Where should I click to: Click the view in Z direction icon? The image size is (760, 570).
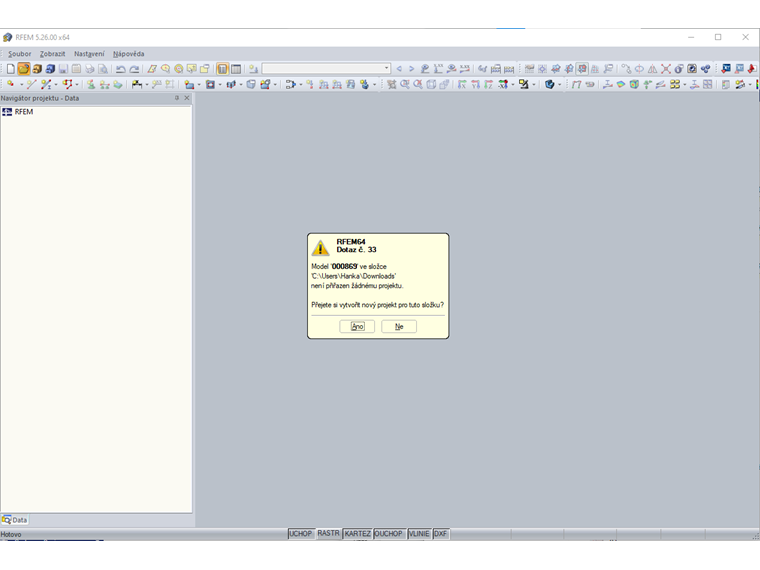tap(489, 84)
